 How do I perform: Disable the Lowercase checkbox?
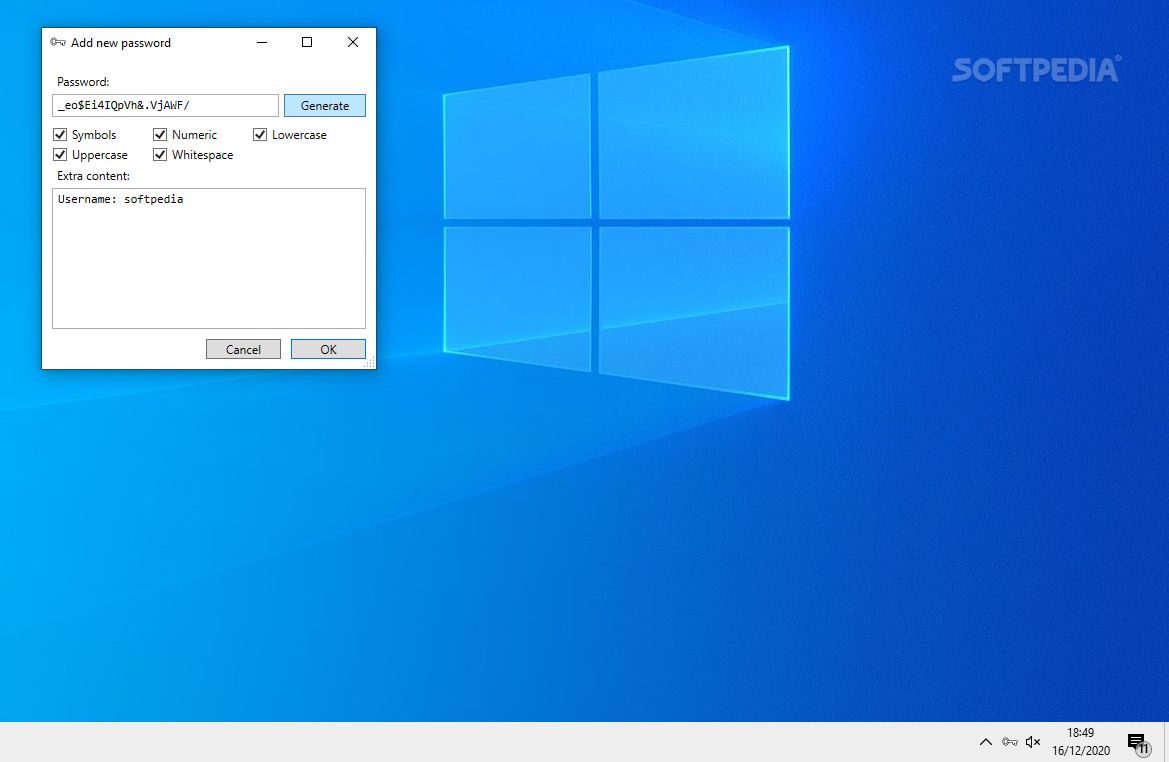[x=260, y=135]
